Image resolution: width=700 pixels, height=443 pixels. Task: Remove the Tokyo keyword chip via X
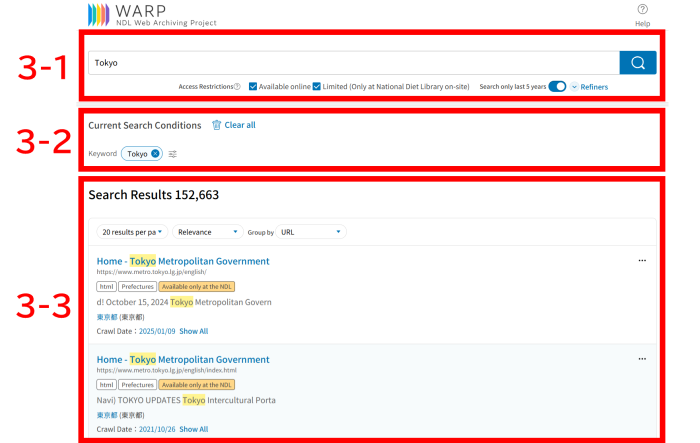(155, 154)
